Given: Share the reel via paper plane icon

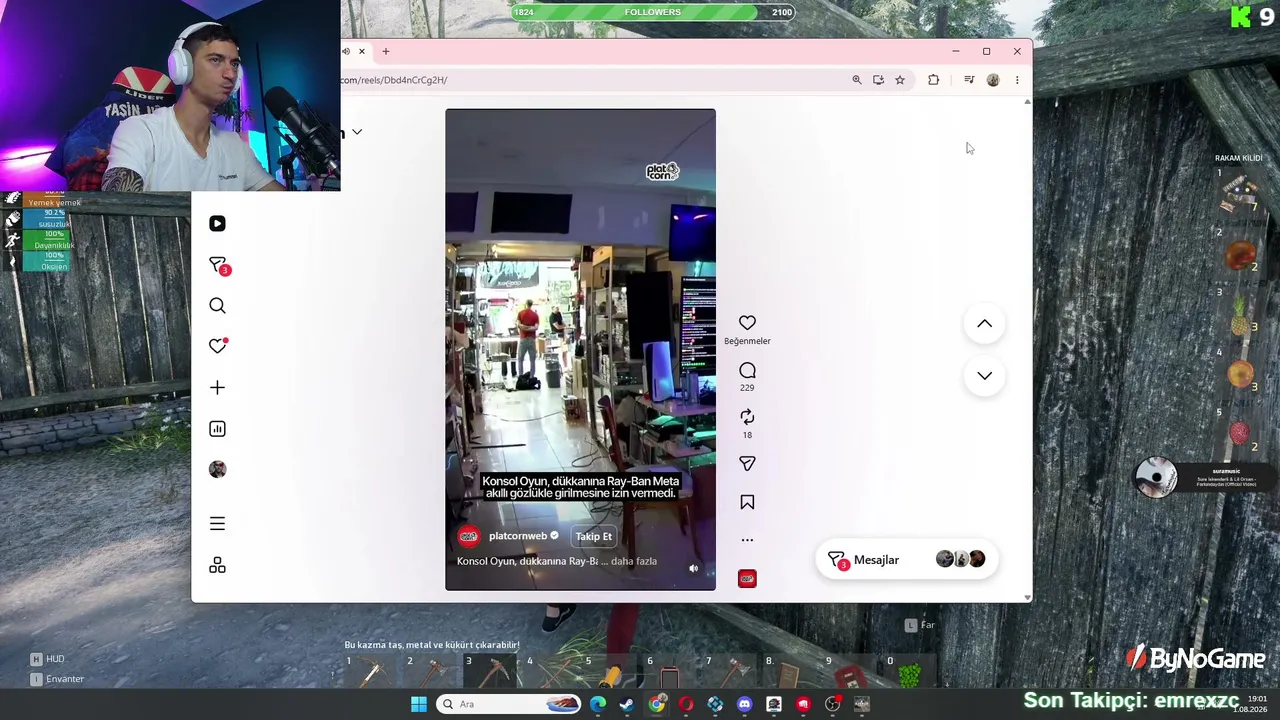Looking at the screenshot, I should point(747,464).
